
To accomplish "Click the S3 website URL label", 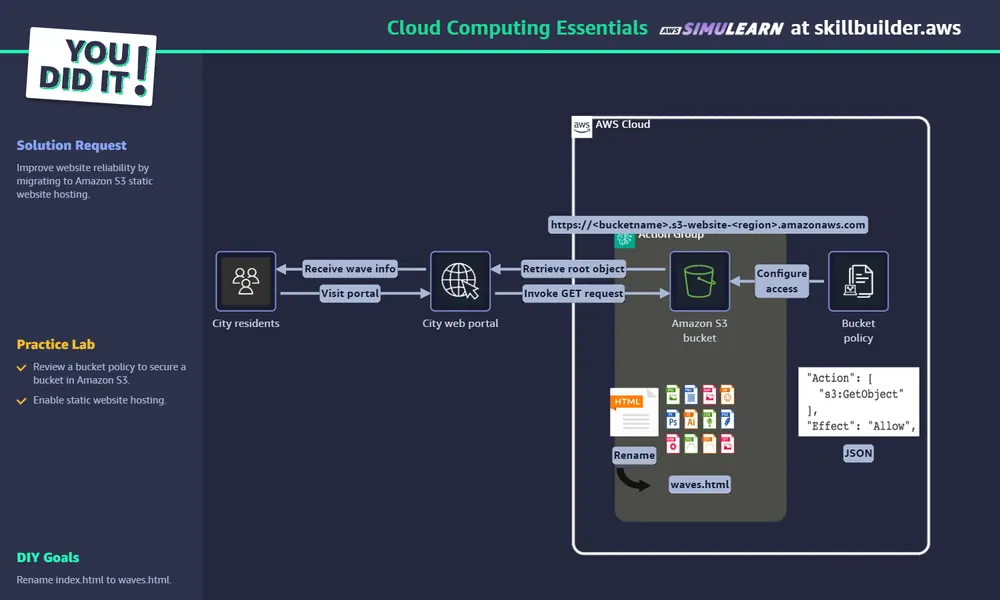I will point(708,224).
